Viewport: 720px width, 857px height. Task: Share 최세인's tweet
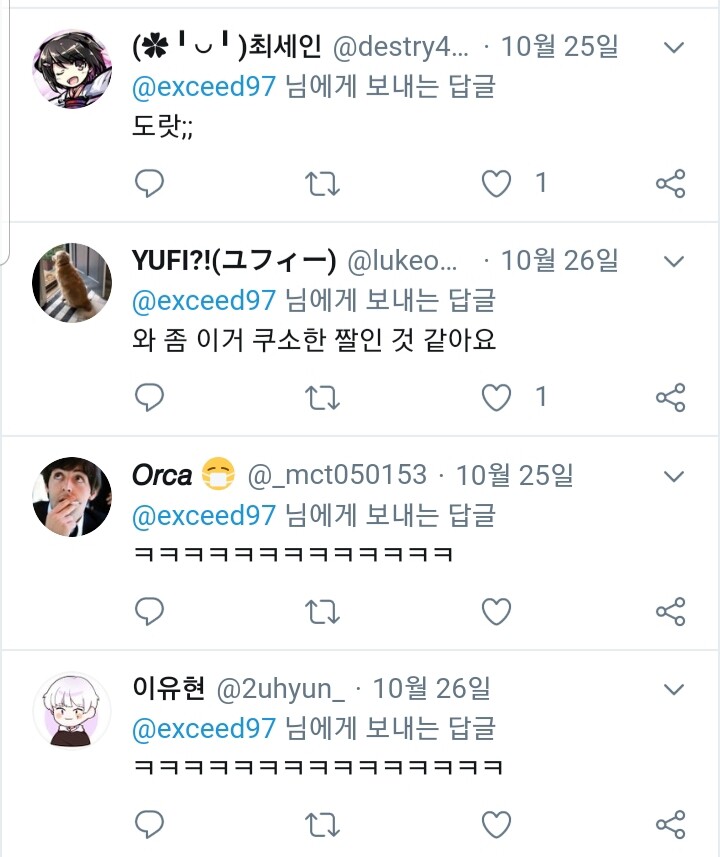coord(670,183)
